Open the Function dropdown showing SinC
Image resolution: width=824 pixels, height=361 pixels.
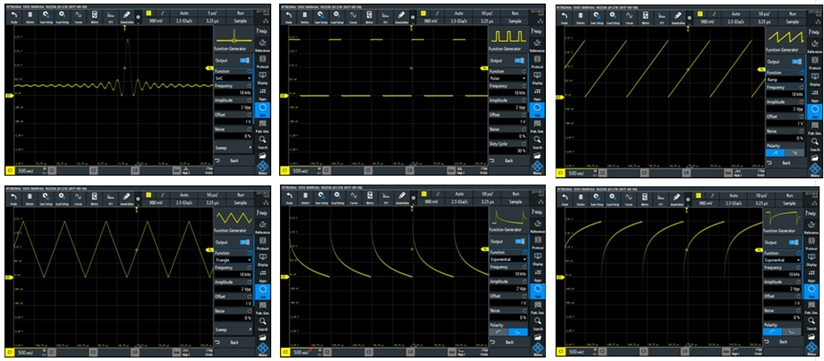233,78
